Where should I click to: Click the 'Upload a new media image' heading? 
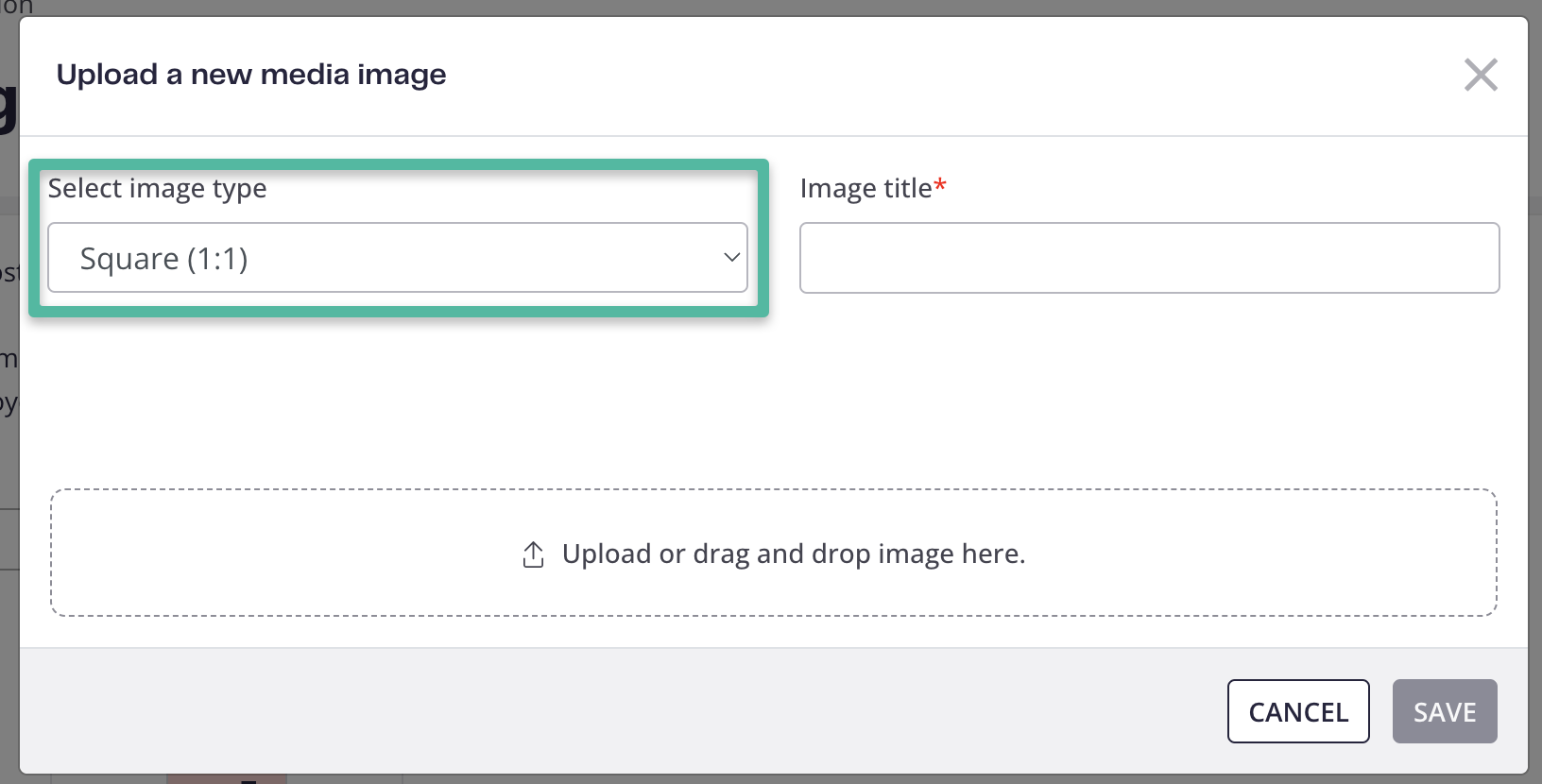click(x=251, y=75)
